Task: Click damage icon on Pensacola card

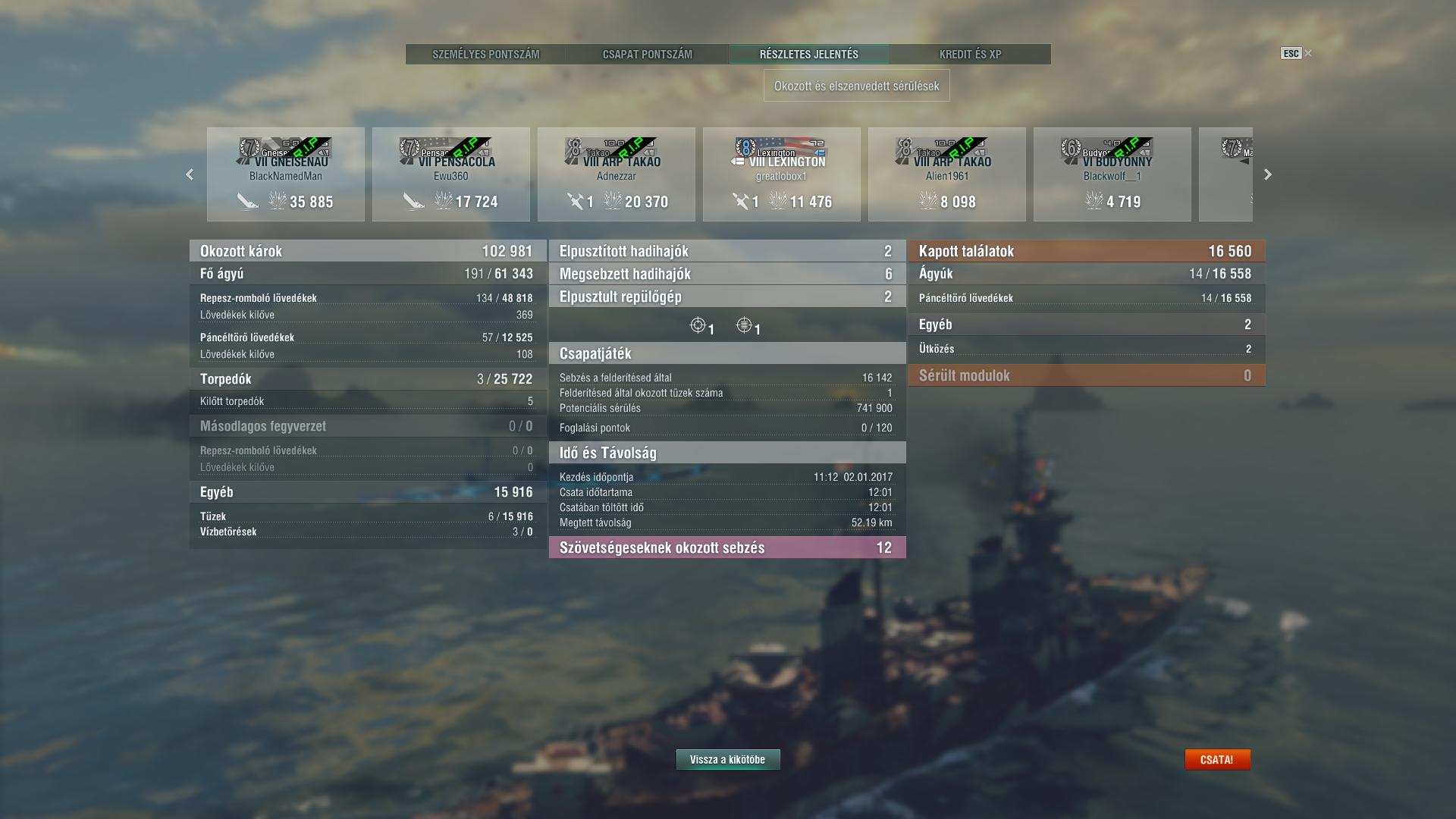Action: (x=443, y=201)
